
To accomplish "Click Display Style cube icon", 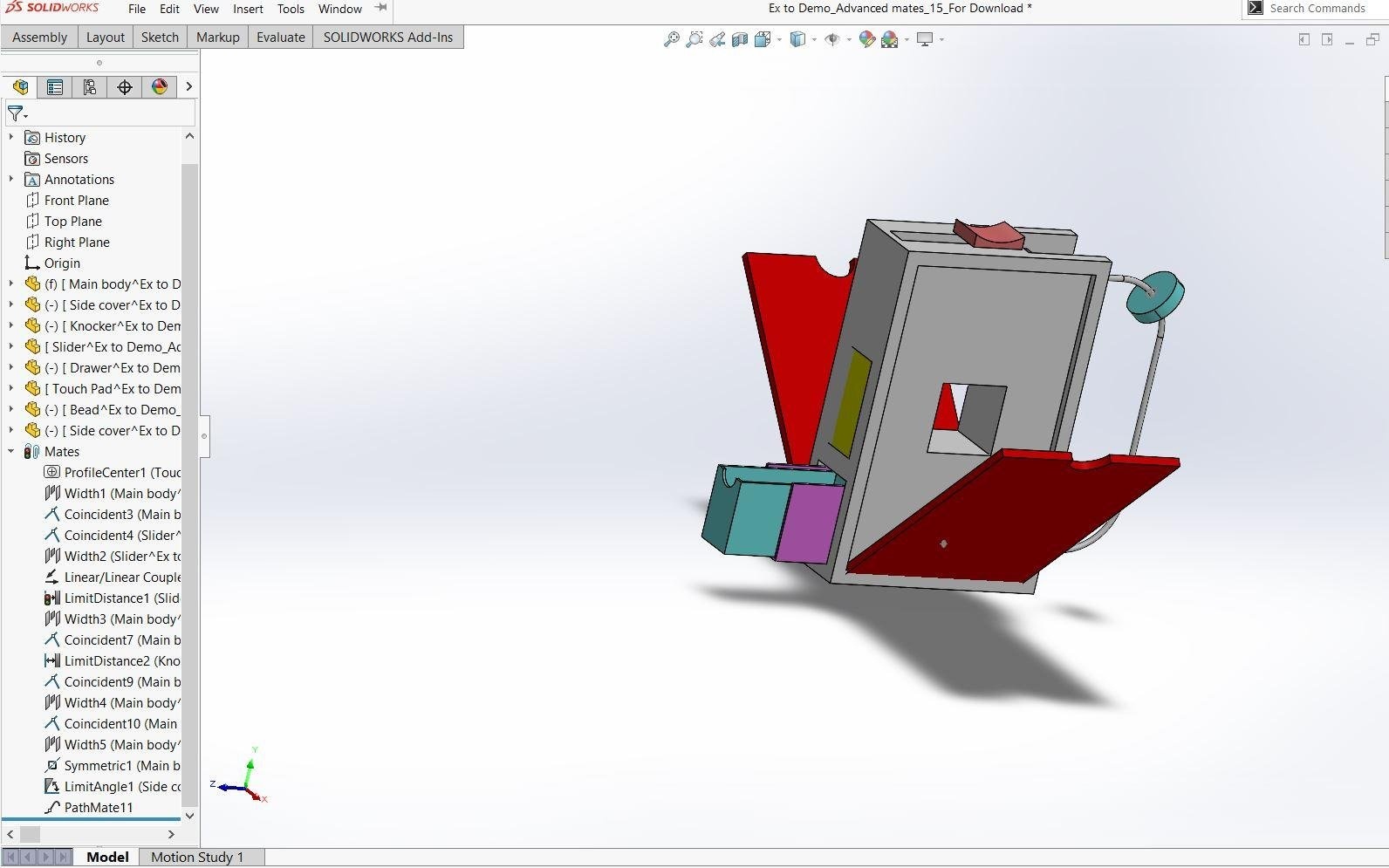I will click(797, 39).
